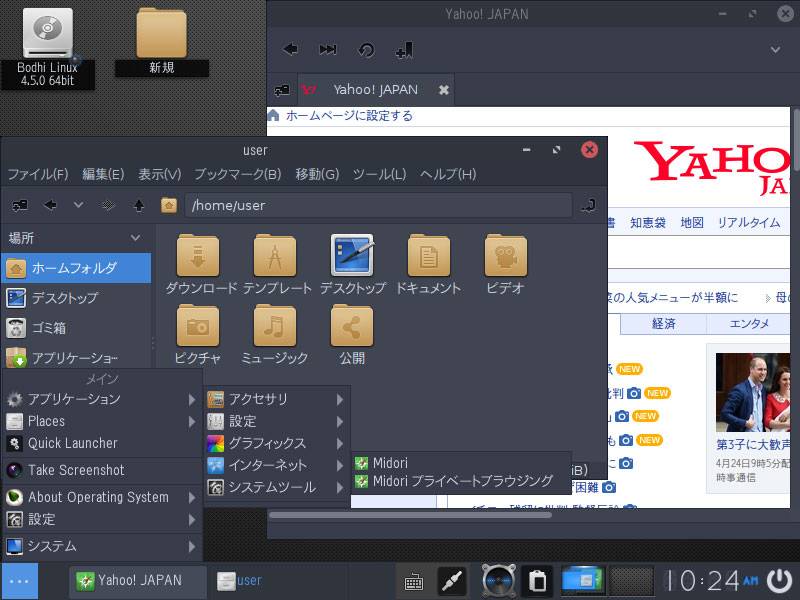Choose Take Screenshot in main menu
800x600 pixels.
click(x=102, y=470)
